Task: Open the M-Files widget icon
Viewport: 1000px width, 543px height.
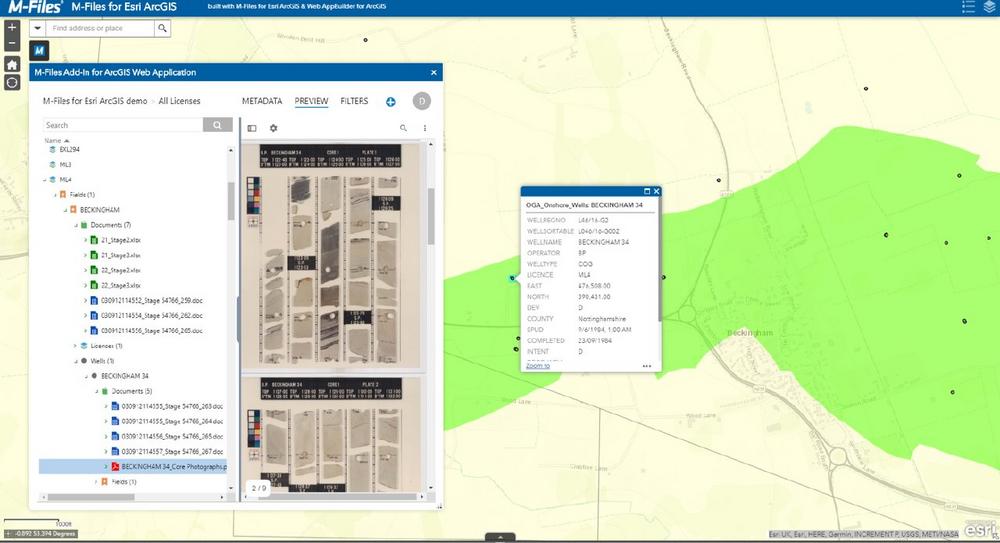Action: (x=40, y=50)
